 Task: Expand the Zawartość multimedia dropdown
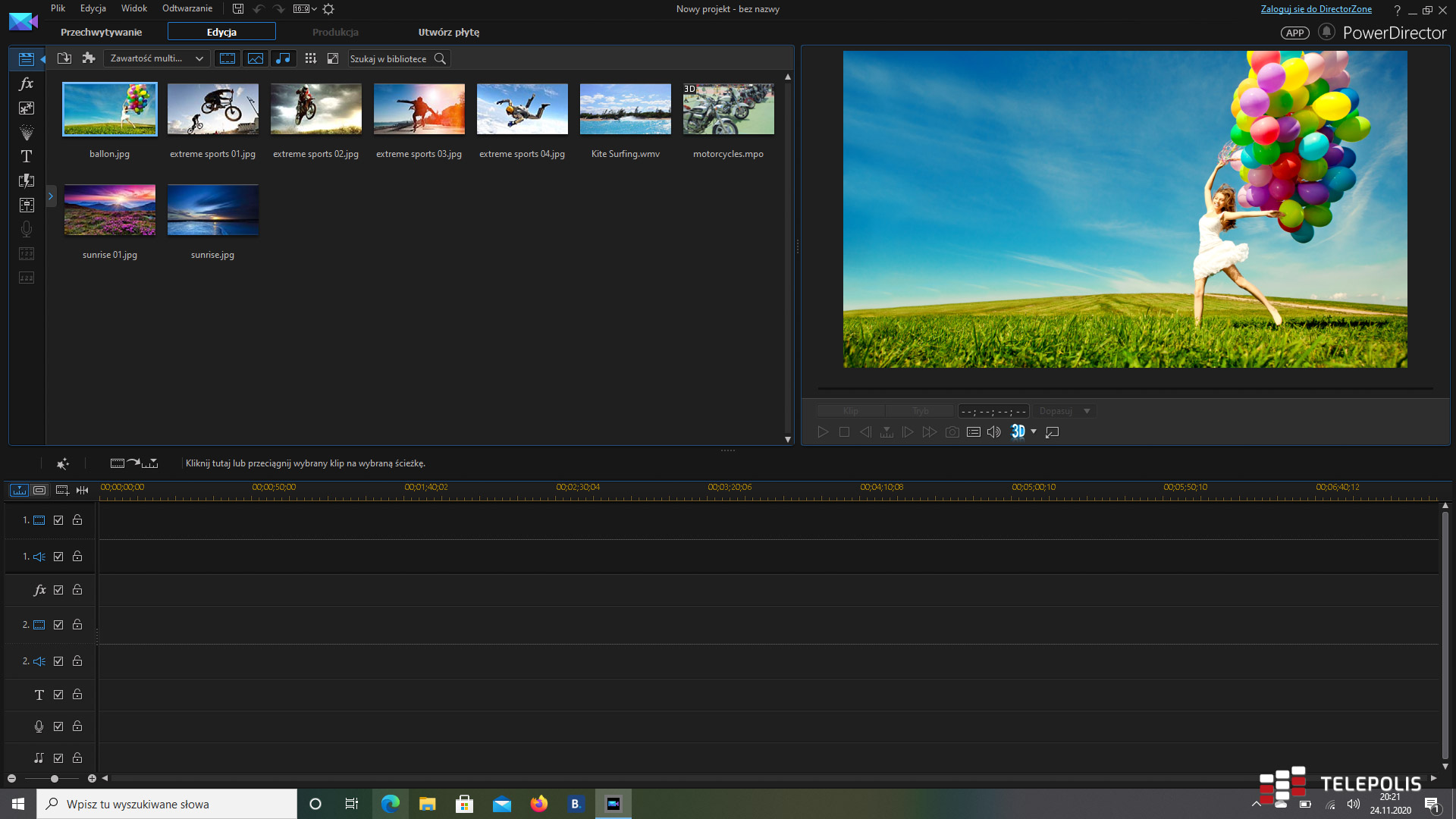tap(157, 58)
